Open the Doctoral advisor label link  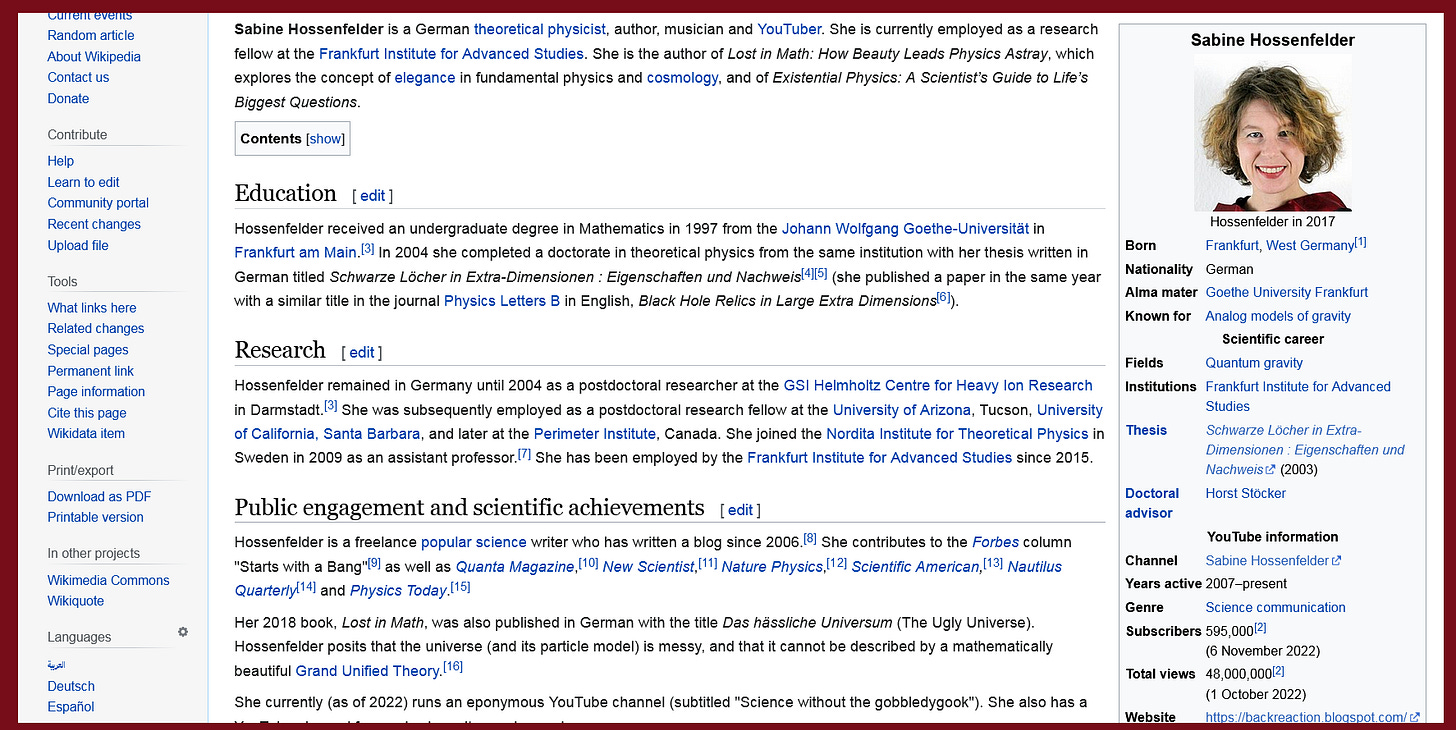pyautogui.click(x=1152, y=503)
